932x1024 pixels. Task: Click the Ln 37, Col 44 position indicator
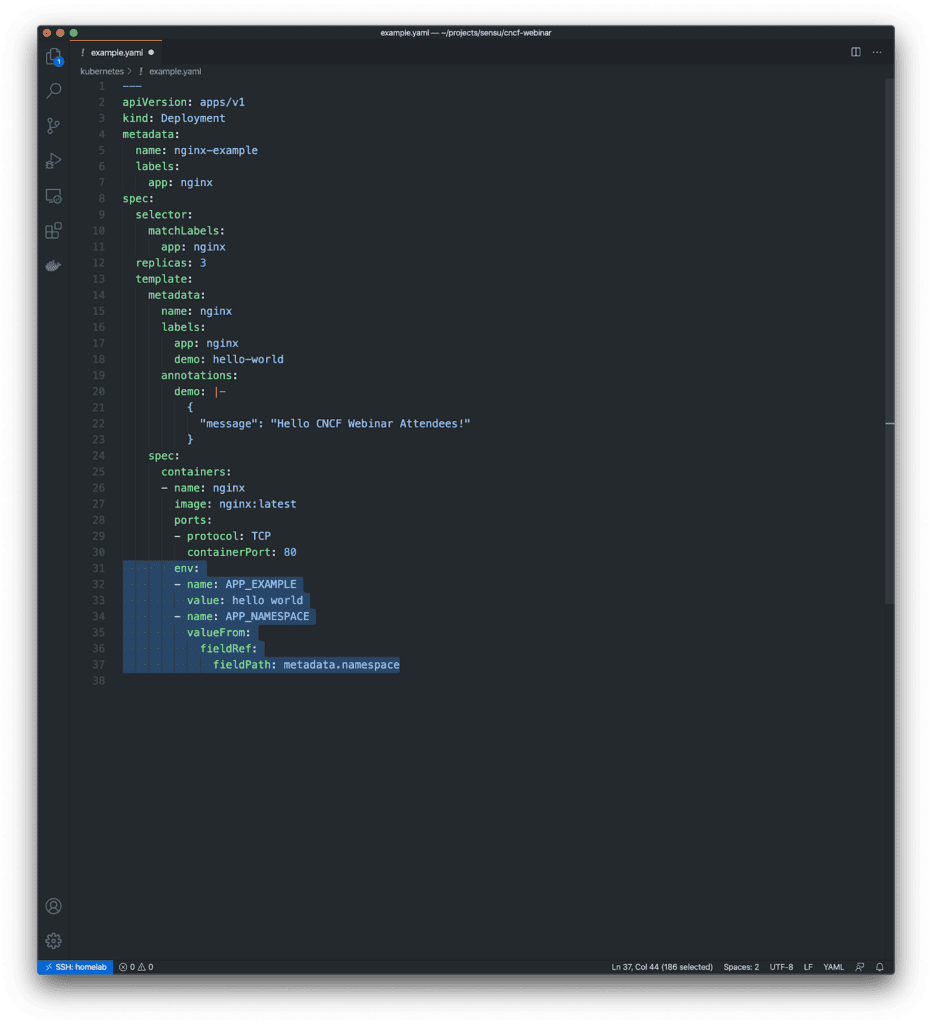[660, 967]
